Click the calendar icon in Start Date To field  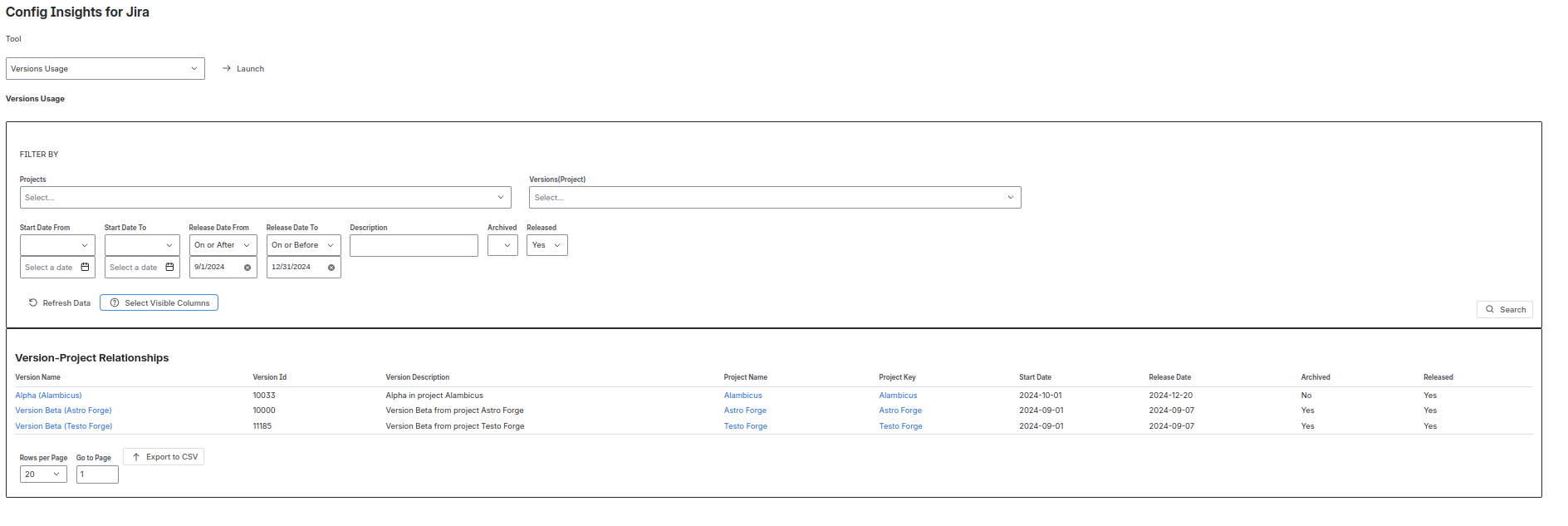point(169,268)
